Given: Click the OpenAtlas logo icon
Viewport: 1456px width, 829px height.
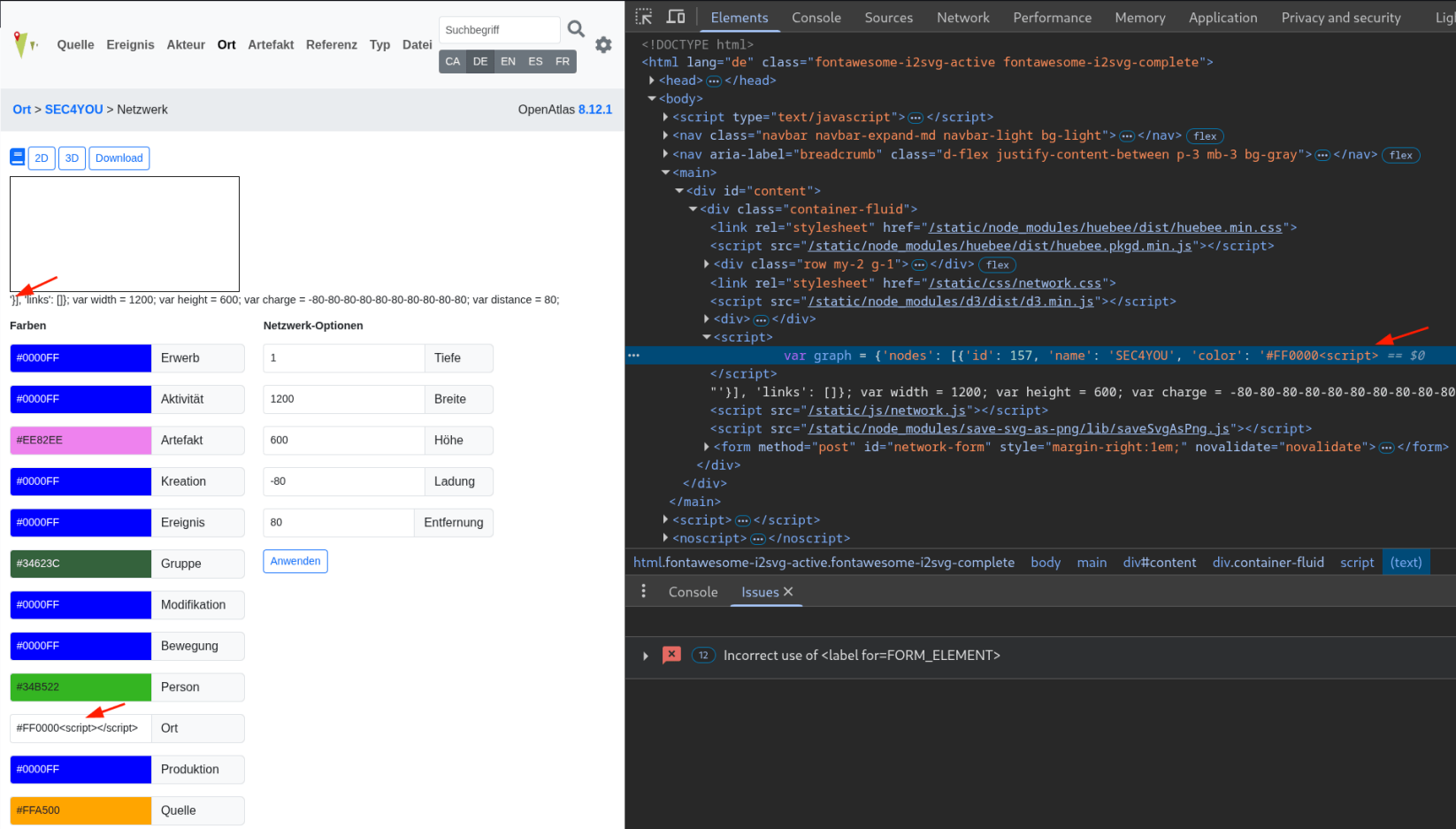Looking at the screenshot, I should coord(24,44).
